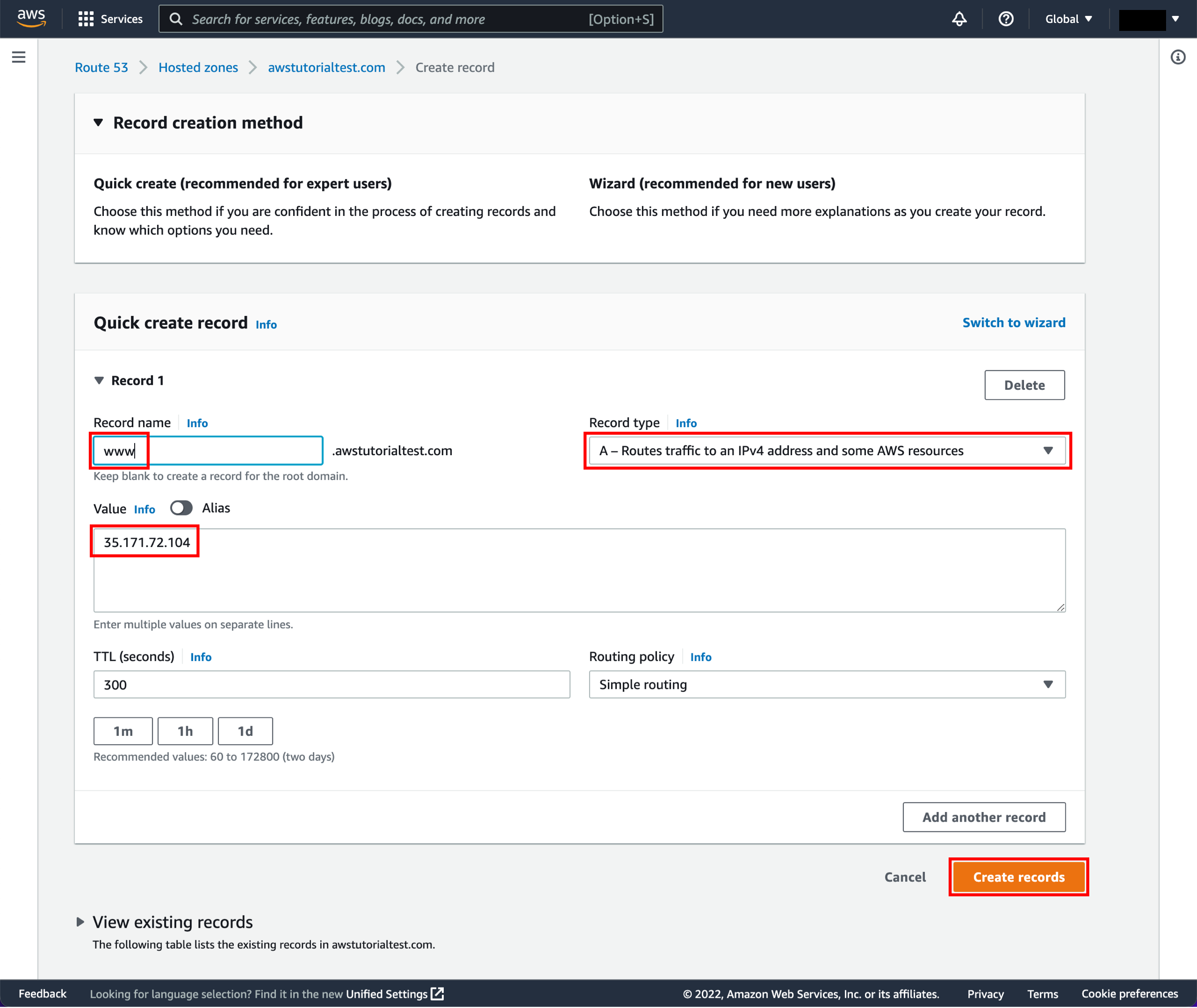
Task: Click Switch to wizard link
Action: click(x=1013, y=323)
